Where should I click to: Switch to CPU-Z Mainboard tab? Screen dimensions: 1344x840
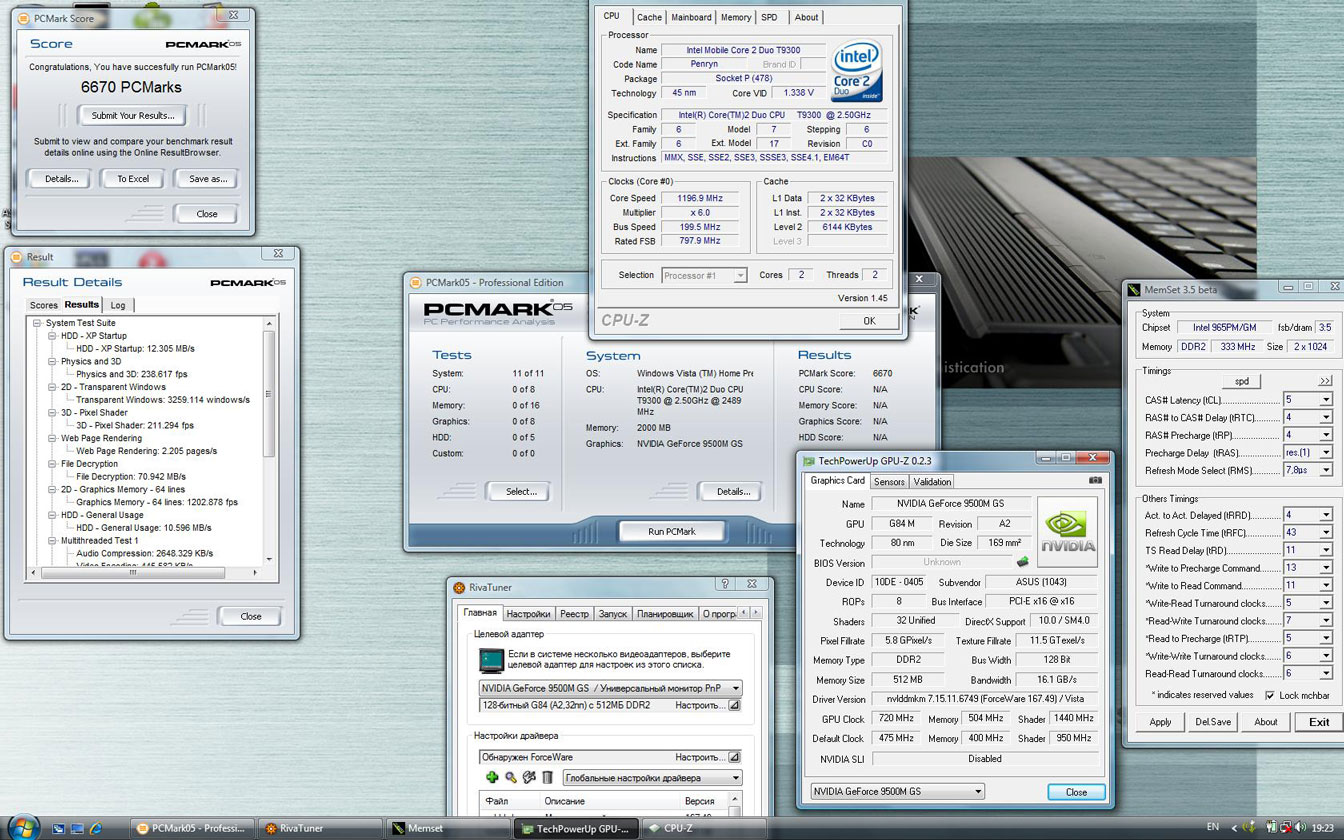pyautogui.click(x=691, y=17)
